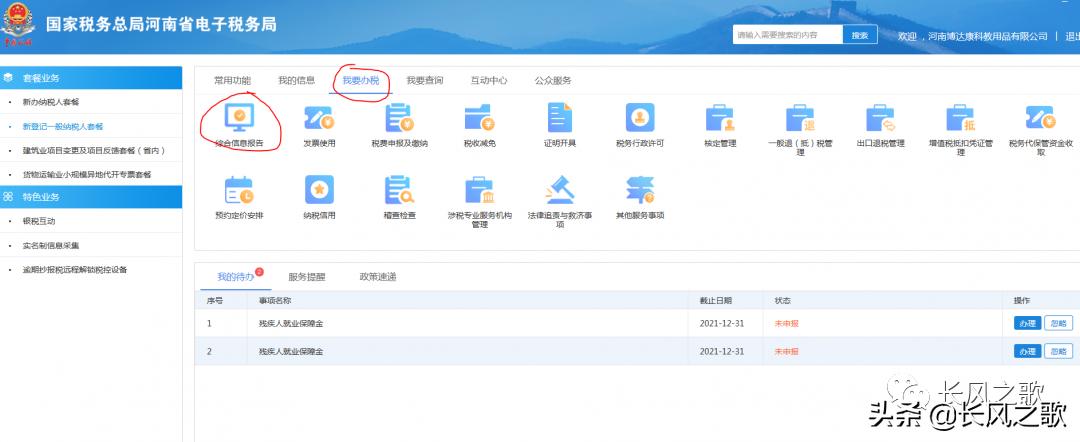1080x442 pixels.
Task: Open the 公众服务 tab
Action: pyautogui.click(x=552, y=81)
